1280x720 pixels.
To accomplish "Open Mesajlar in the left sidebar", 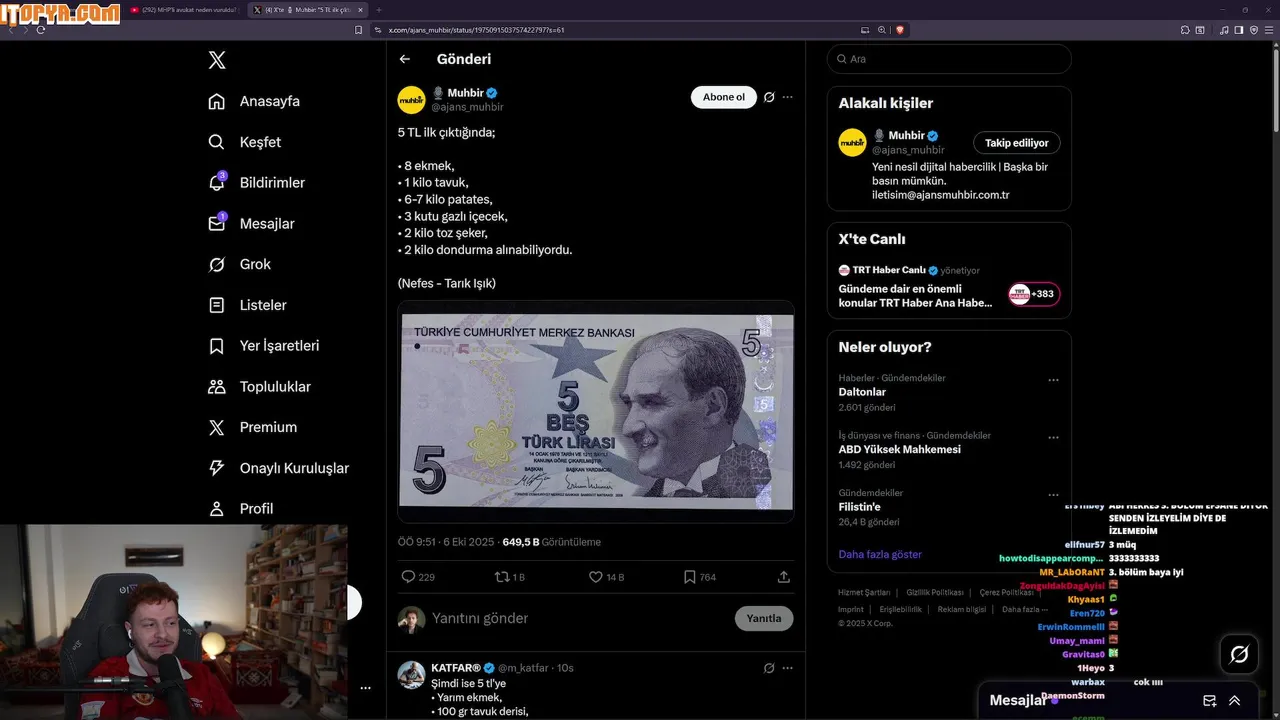I will click(x=251, y=224).
